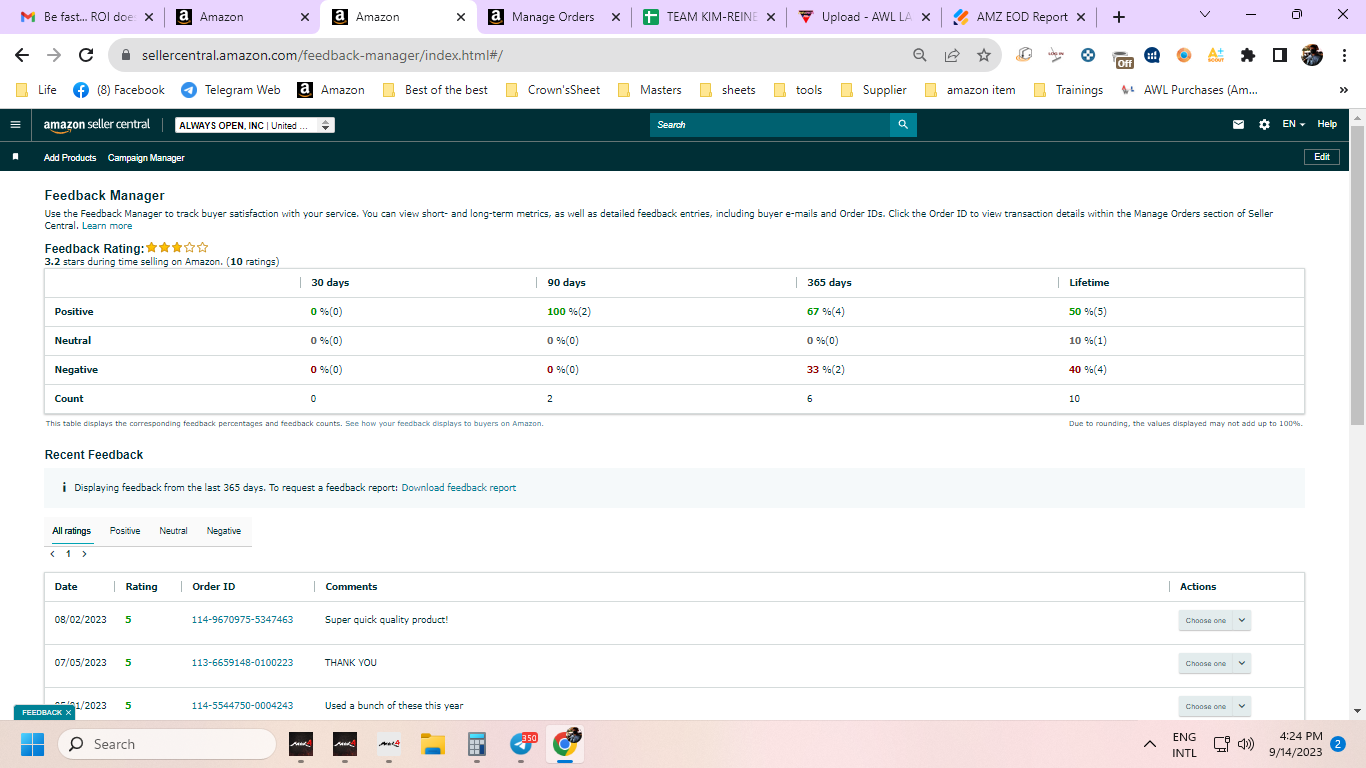This screenshot has width=1366, height=768.
Task: Click the Learn more link
Action: tap(107, 226)
